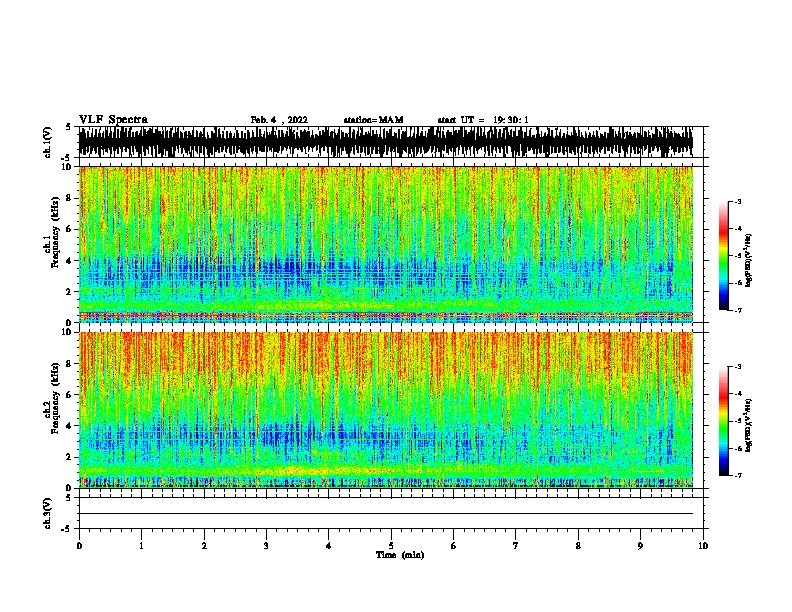The image size is (792, 612).
Task: Click the "Feb. 4 , 2022" date text
Action: [279, 120]
